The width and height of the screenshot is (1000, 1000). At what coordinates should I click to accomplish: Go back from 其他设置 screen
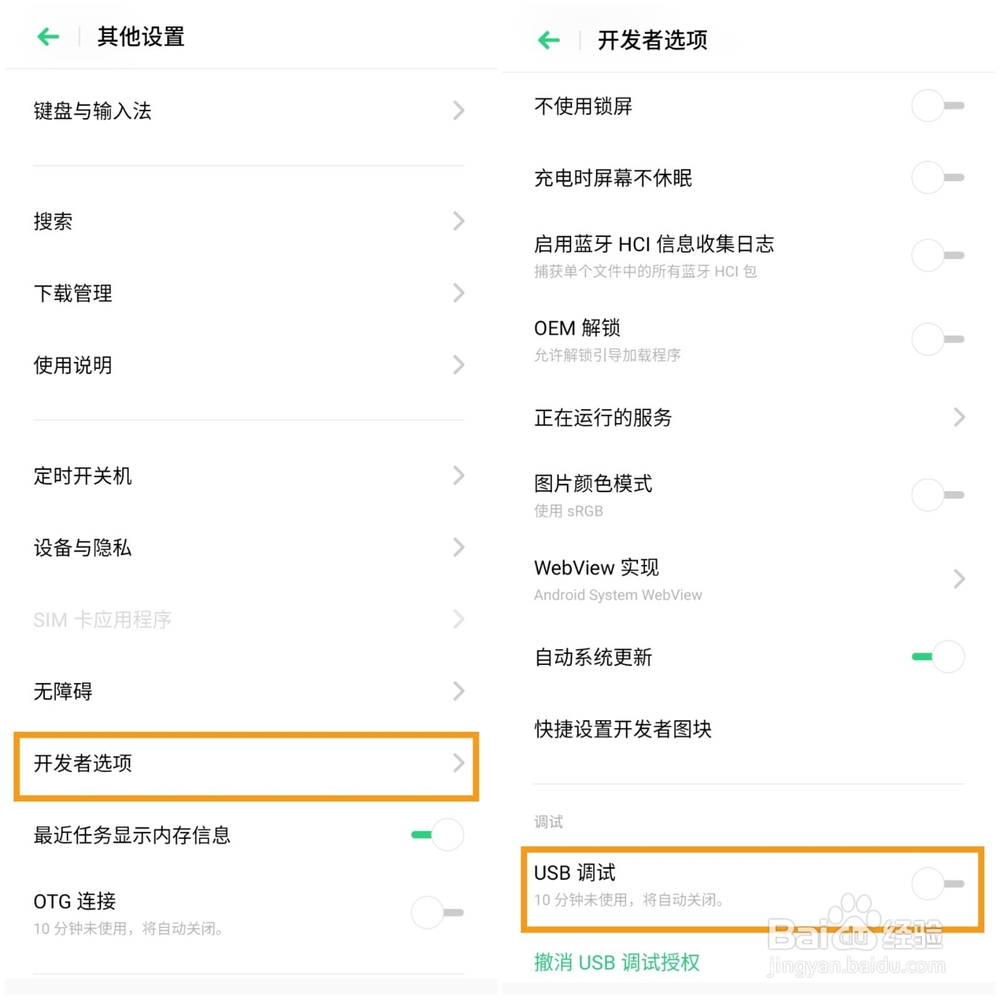click(x=48, y=37)
